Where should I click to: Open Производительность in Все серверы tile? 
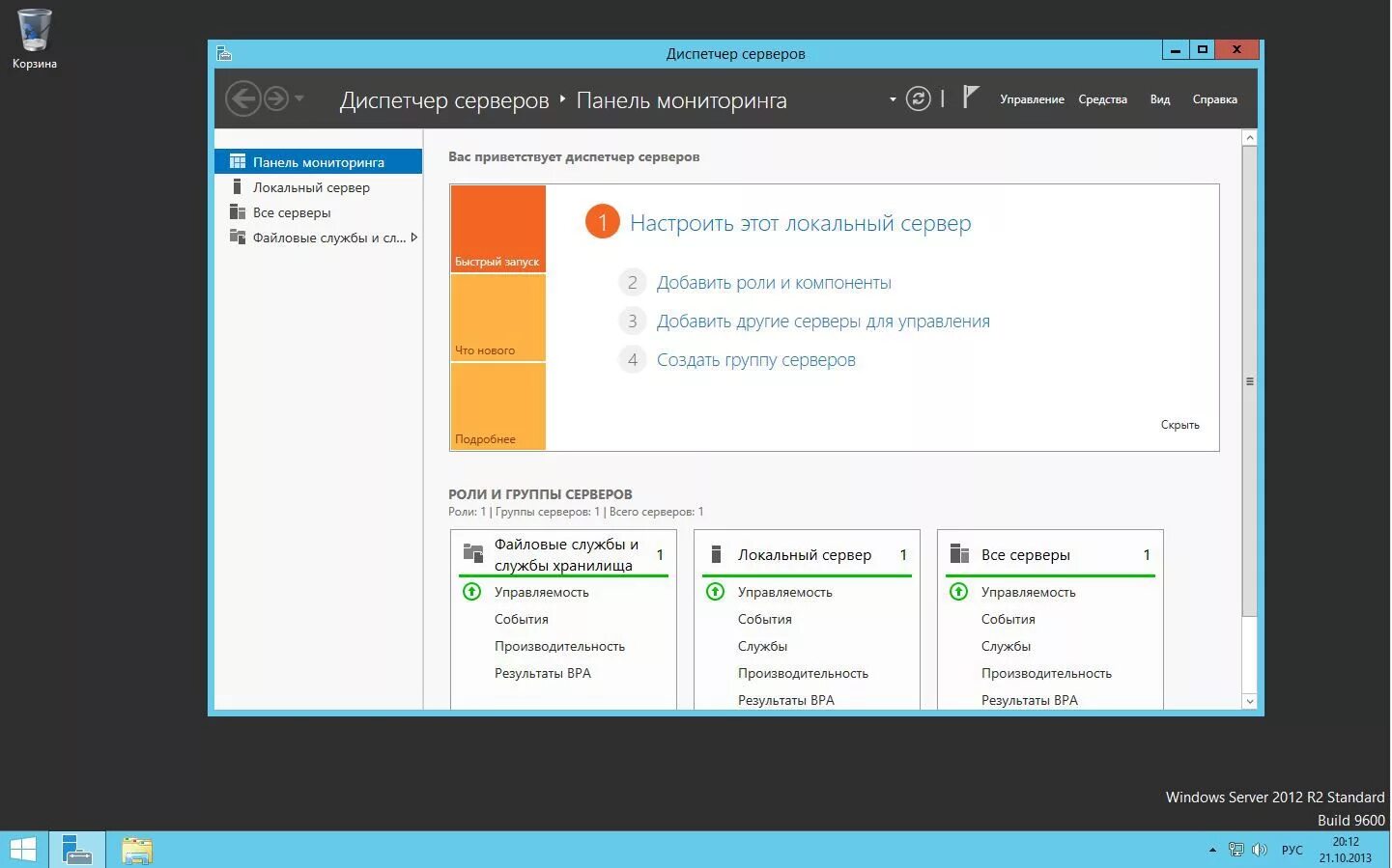(1046, 673)
